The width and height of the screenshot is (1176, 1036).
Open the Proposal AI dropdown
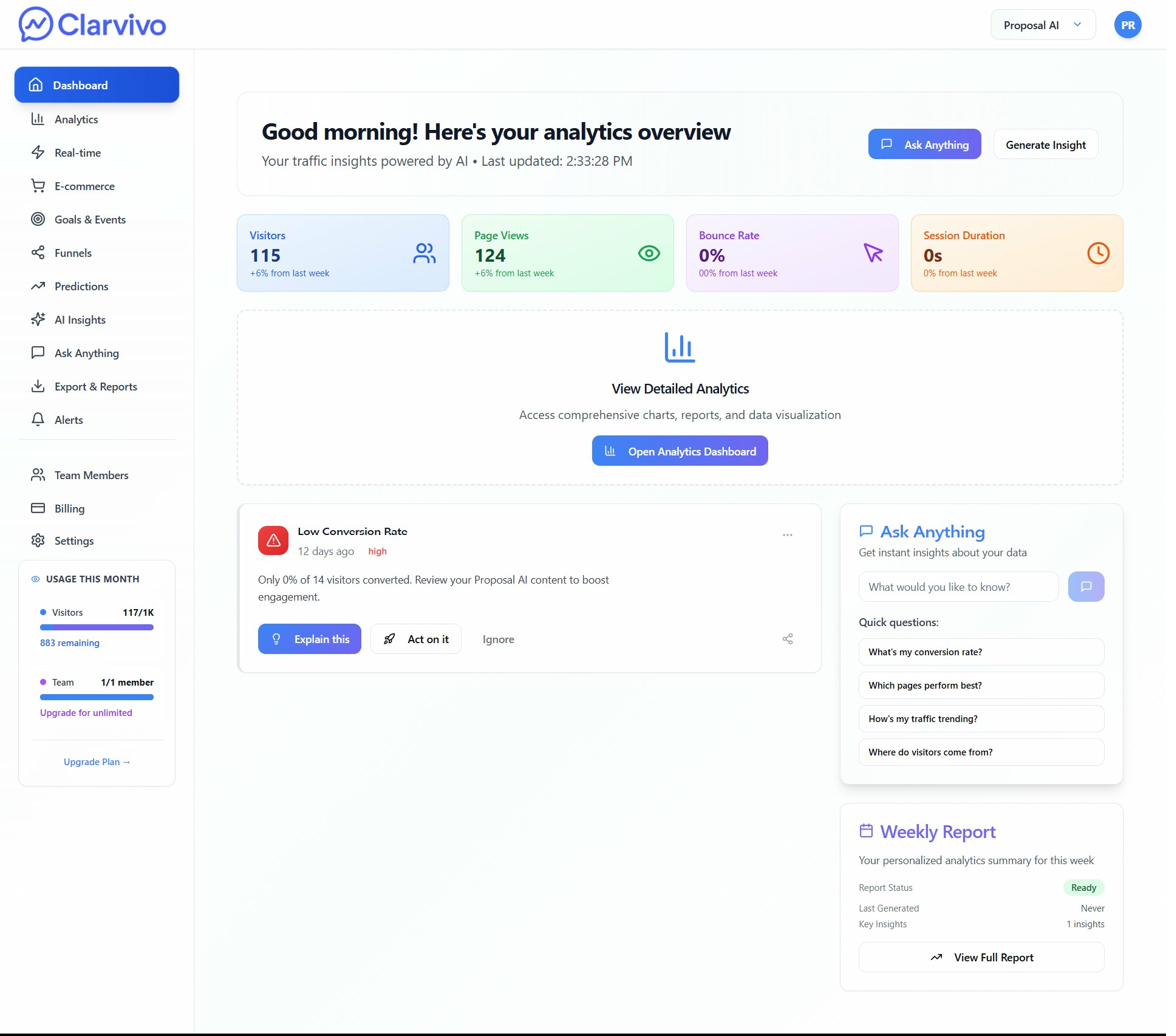(1043, 25)
